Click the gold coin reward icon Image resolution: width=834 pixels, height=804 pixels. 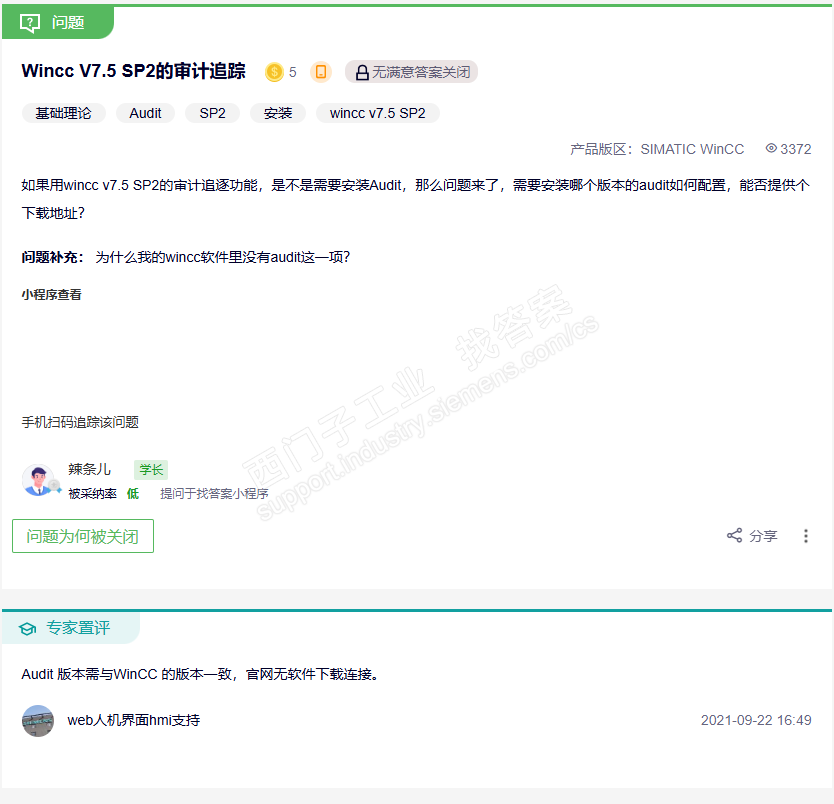pyautogui.click(x=274, y=72)
